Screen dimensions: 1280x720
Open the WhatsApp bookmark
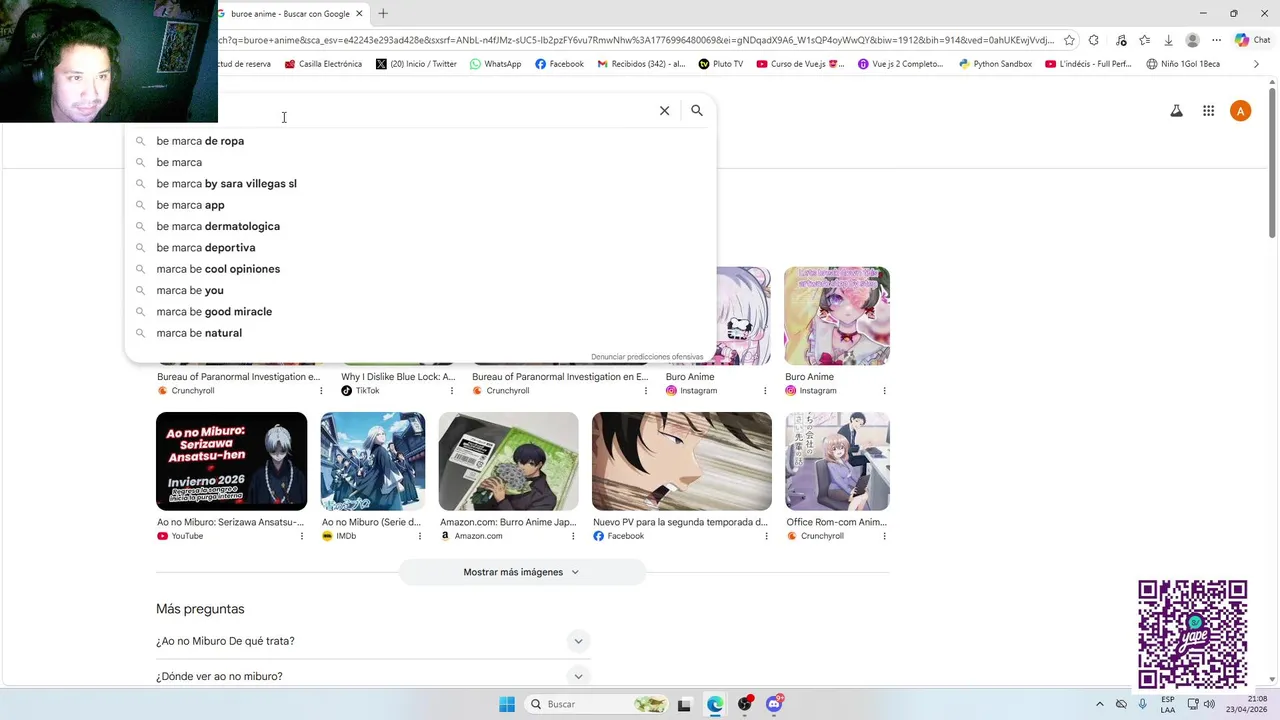coord(495,64)
